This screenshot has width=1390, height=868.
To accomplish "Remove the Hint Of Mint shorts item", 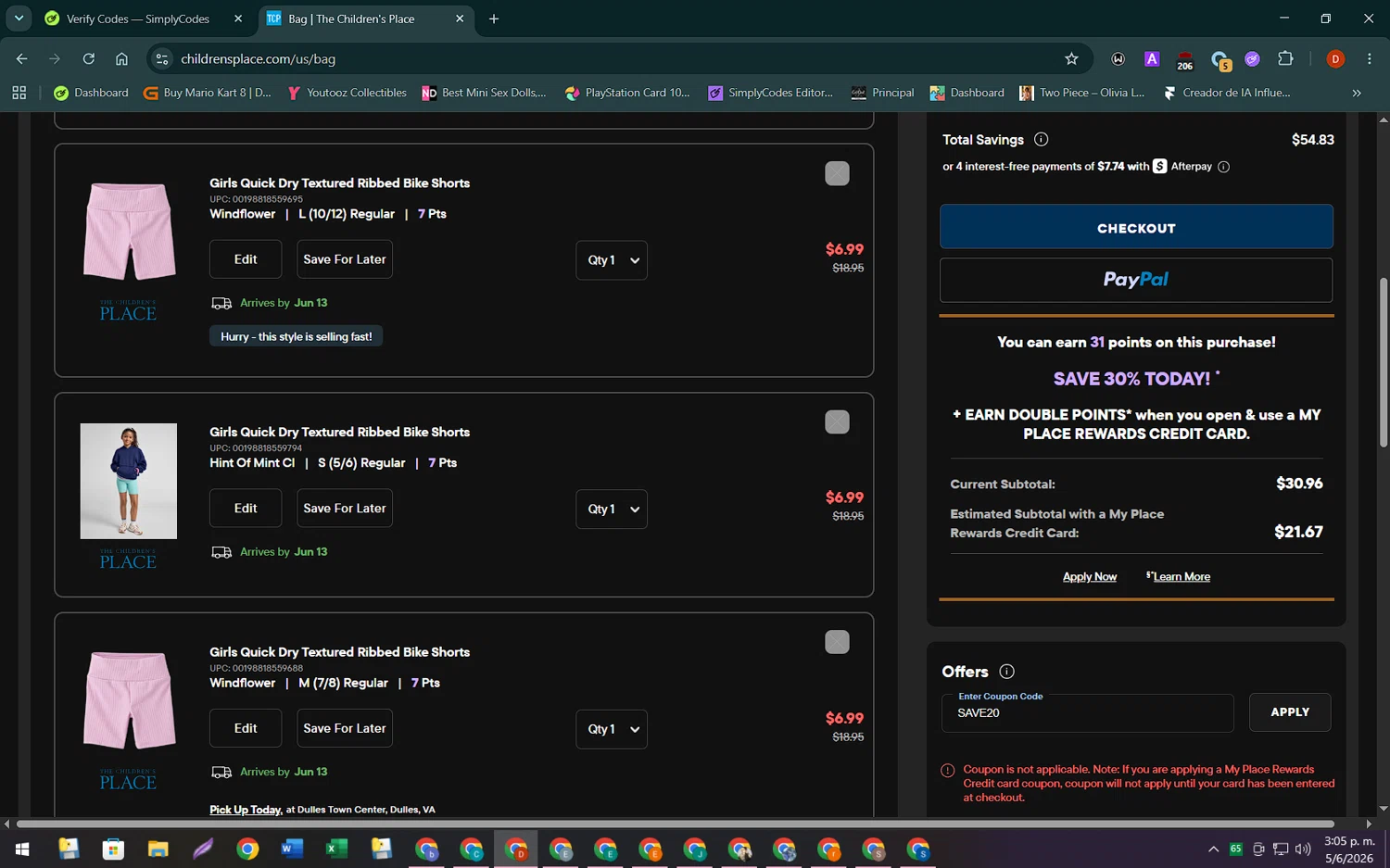I will (x=837, y=421).
